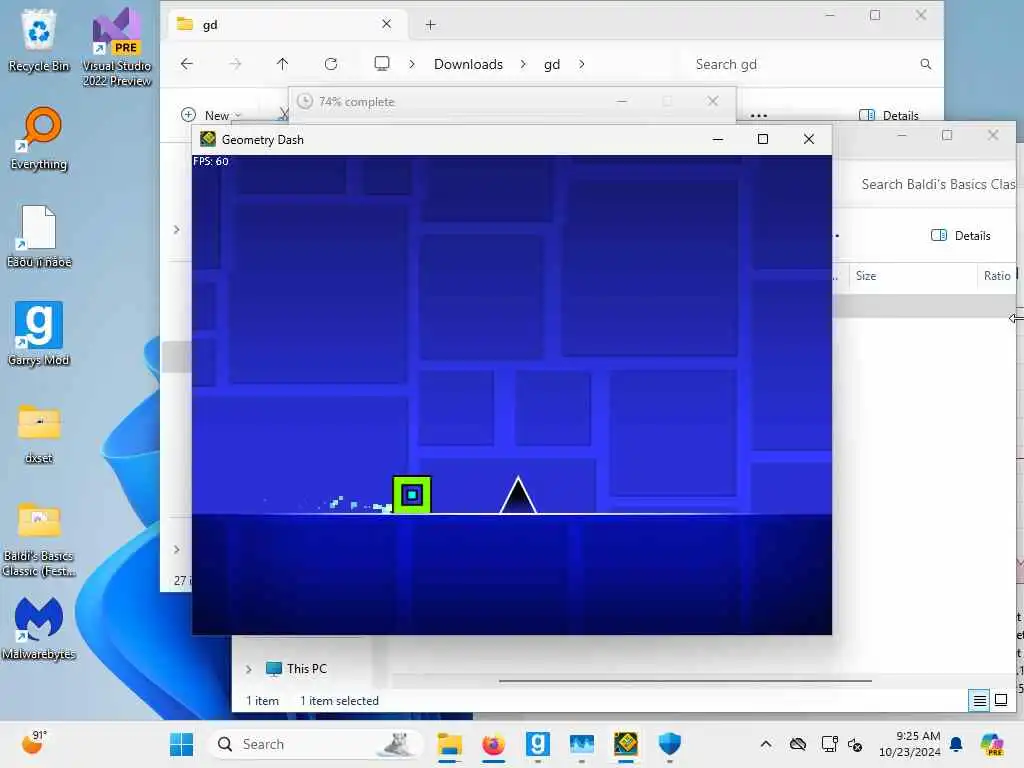1024x768 pixels.
Task: Open the New dropdown in gd Explorer
Action: 211,115
